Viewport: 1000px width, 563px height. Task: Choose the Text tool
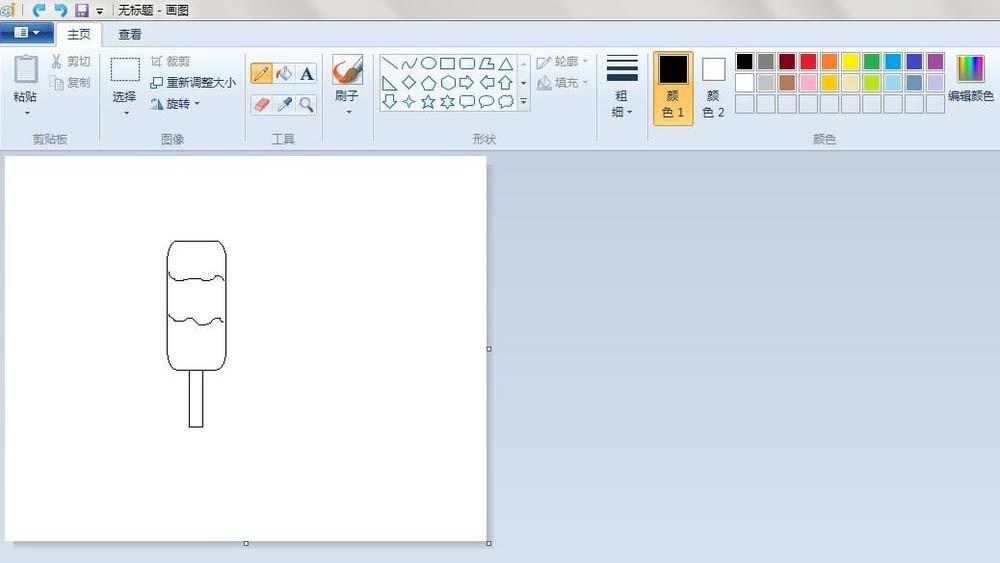point(307,73)
